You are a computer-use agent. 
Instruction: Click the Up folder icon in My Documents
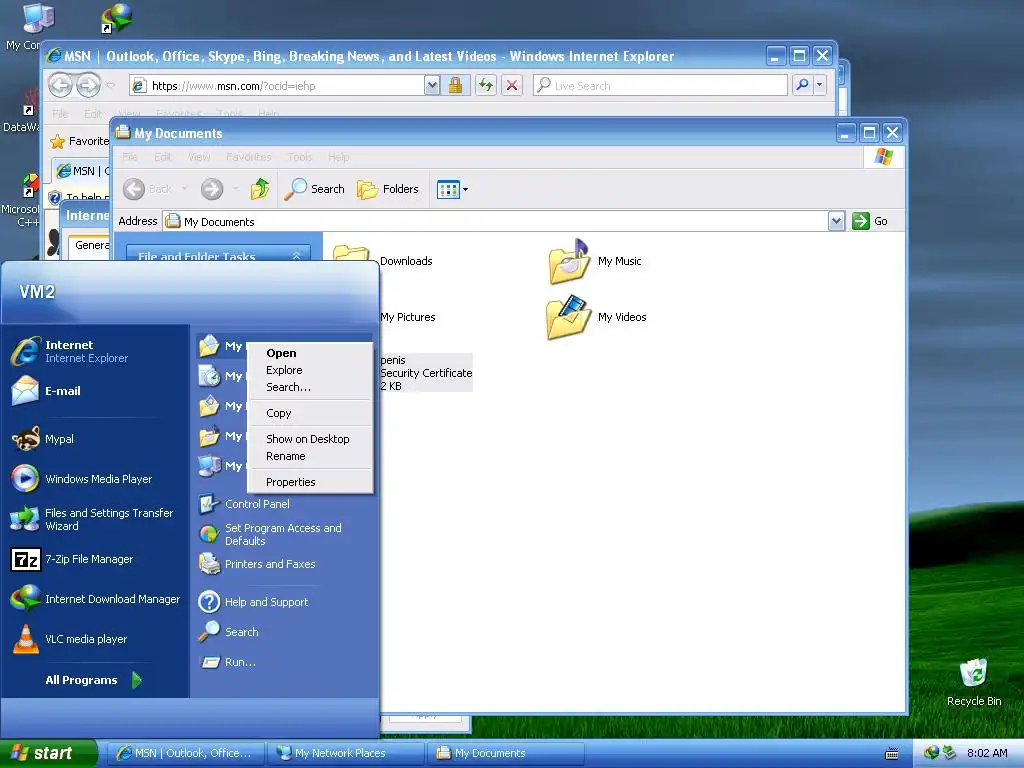tap(260, 189)
